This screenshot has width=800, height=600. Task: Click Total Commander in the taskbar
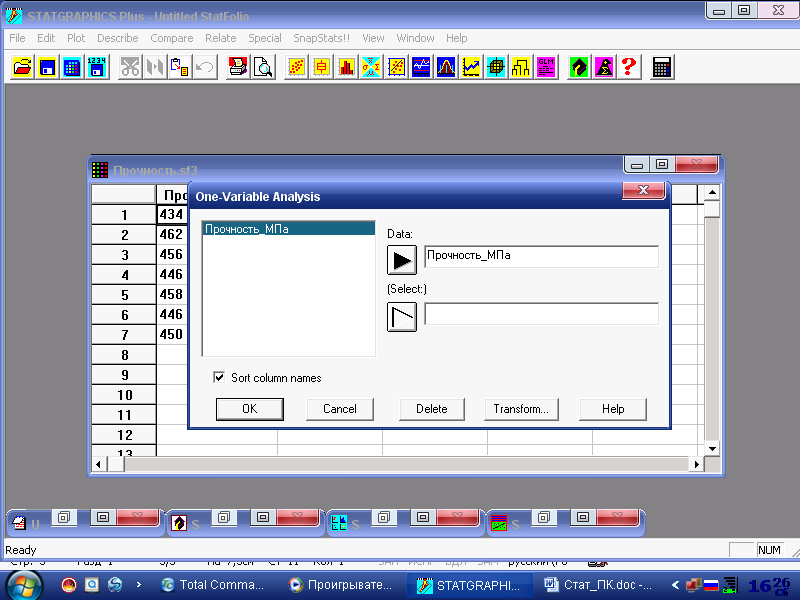click(213, 585)
